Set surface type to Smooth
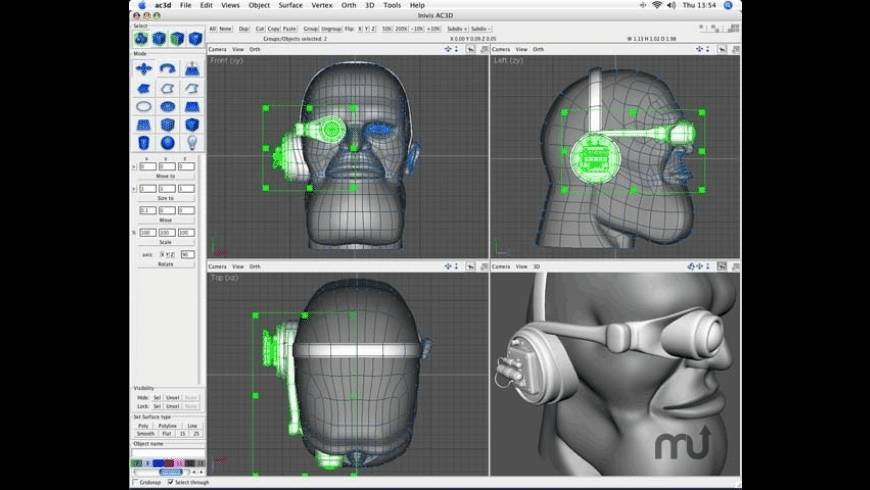This screenshot has width=870, height=490. [145, 433]
